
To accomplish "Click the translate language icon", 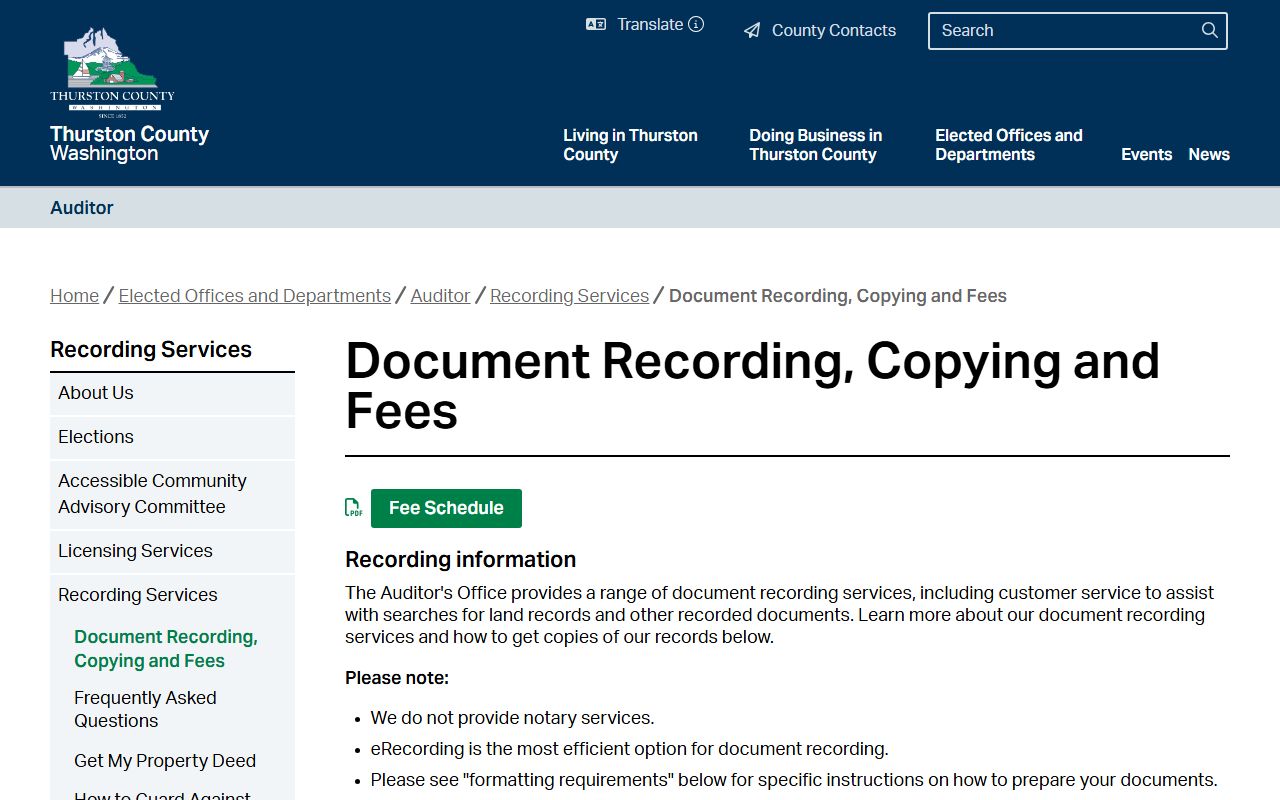I will (x=596, y=24).
